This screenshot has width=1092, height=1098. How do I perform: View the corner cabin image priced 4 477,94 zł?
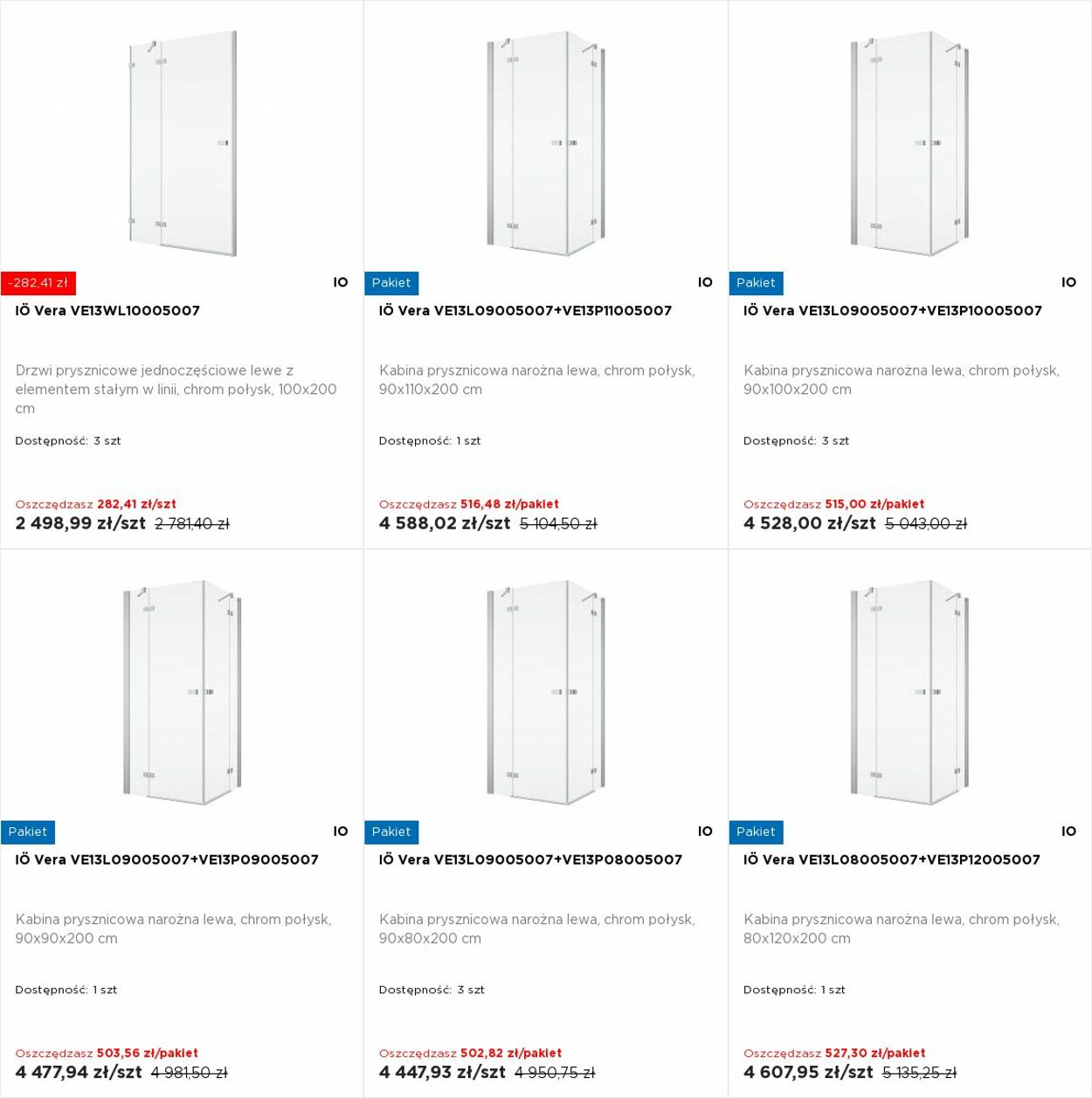(182, 692)
